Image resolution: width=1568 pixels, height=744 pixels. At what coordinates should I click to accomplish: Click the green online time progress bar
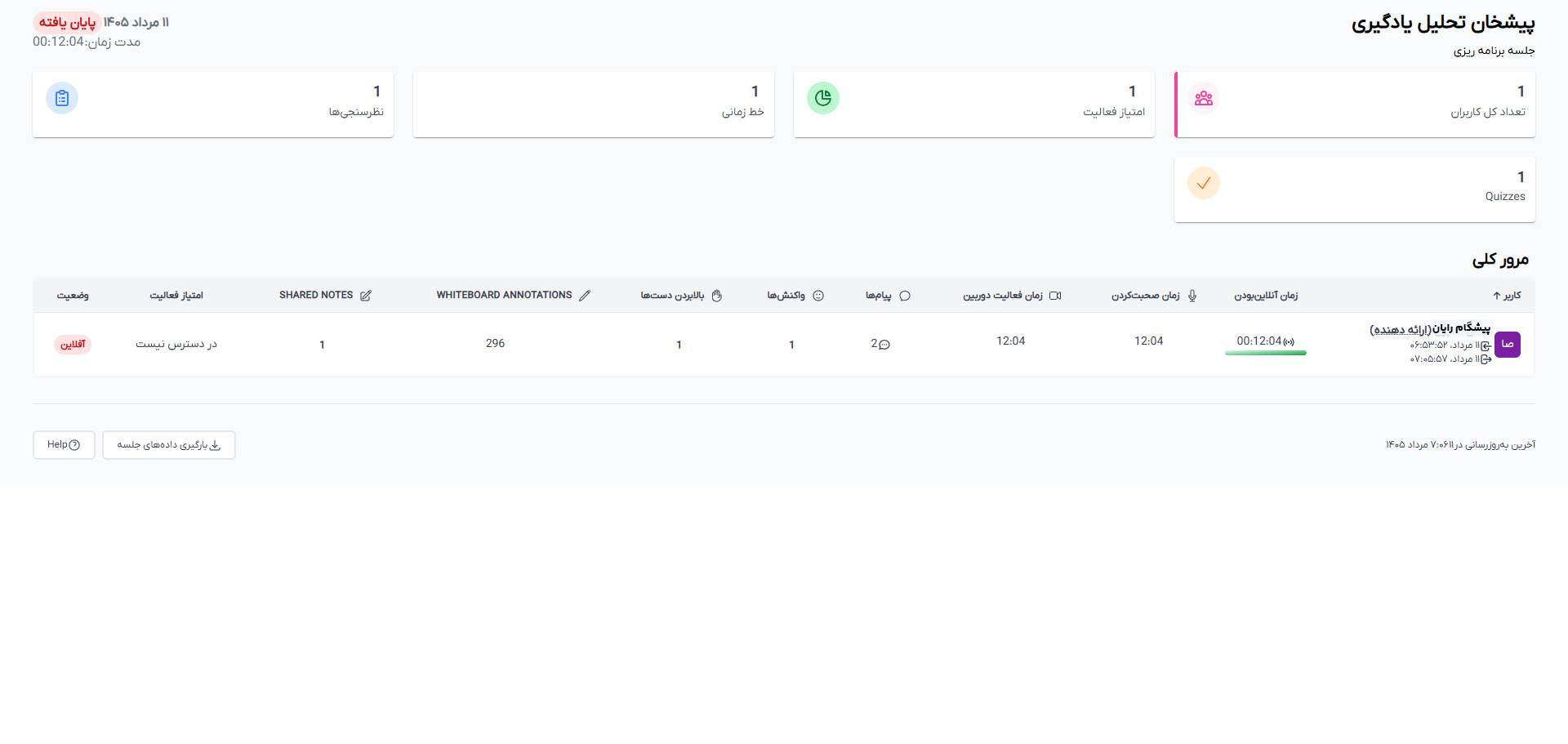(x=1266, y=353)
